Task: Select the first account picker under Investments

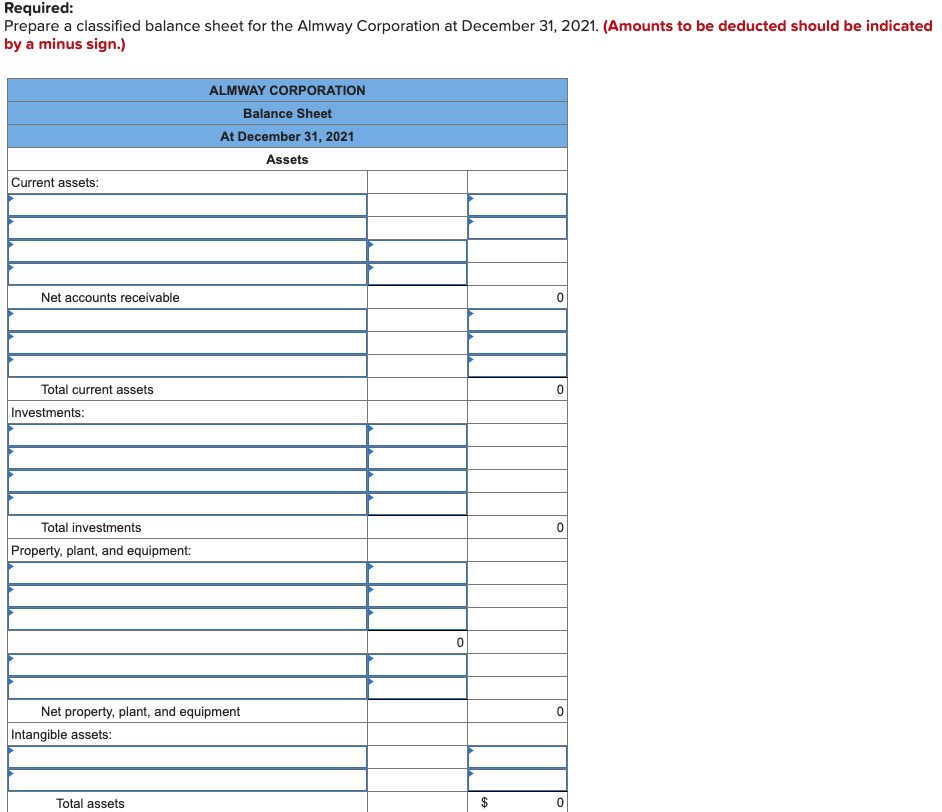Action: point(185,434)
